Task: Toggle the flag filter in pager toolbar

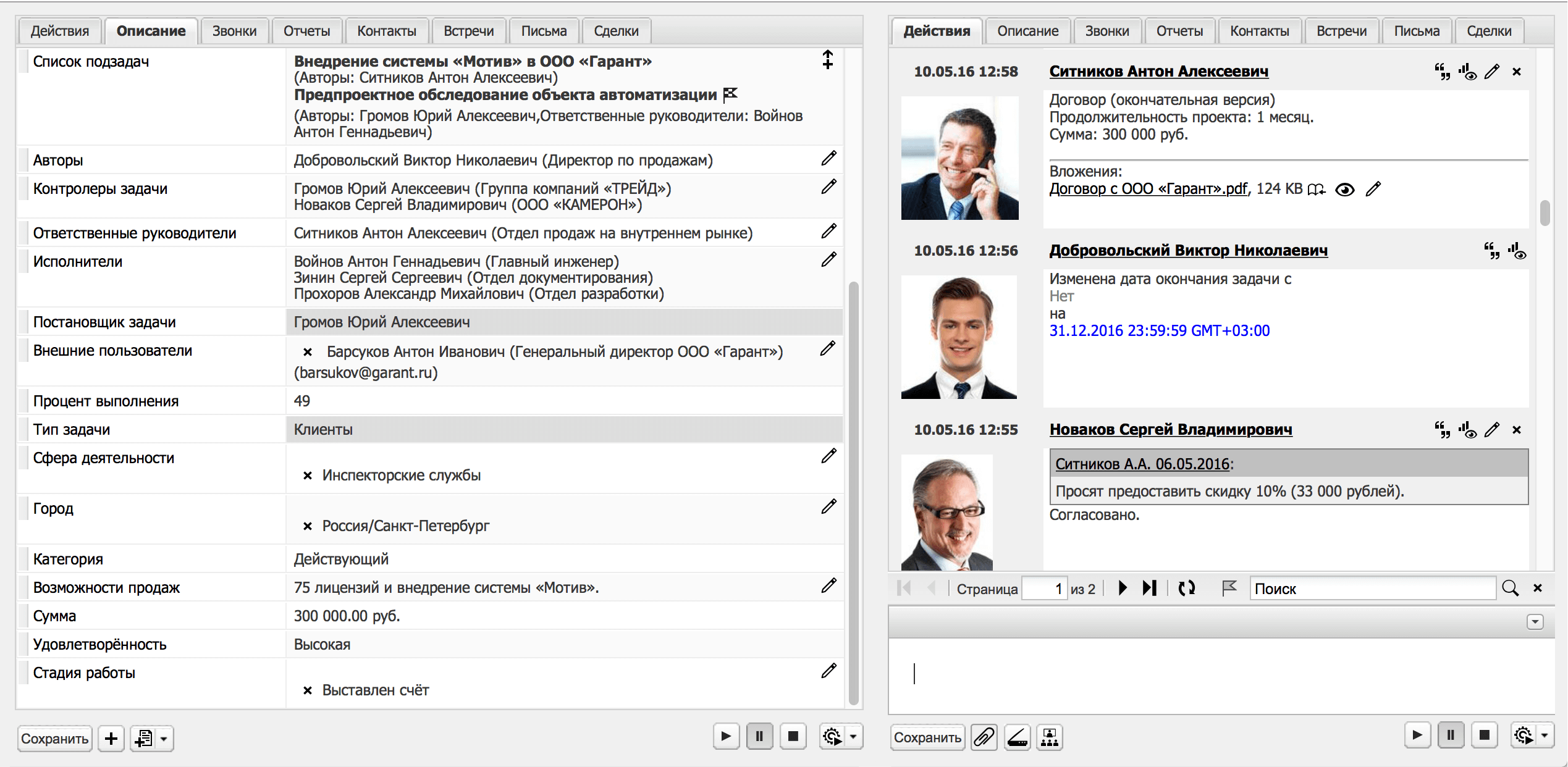Action: pyautogui.click(x=1229, y=588)
